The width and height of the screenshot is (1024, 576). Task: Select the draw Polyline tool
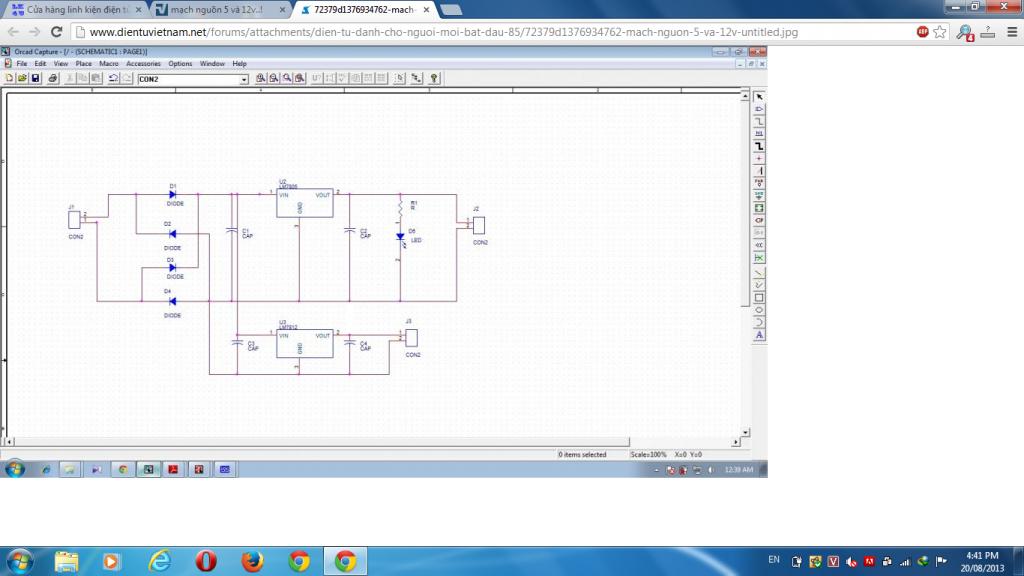click(759, 285)
